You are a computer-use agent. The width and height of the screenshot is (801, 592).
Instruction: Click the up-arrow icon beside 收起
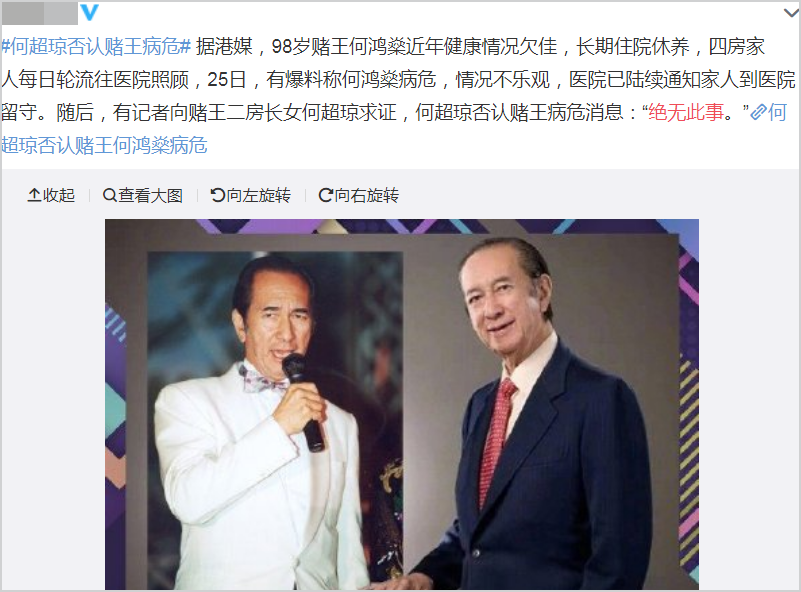[34, 195]
